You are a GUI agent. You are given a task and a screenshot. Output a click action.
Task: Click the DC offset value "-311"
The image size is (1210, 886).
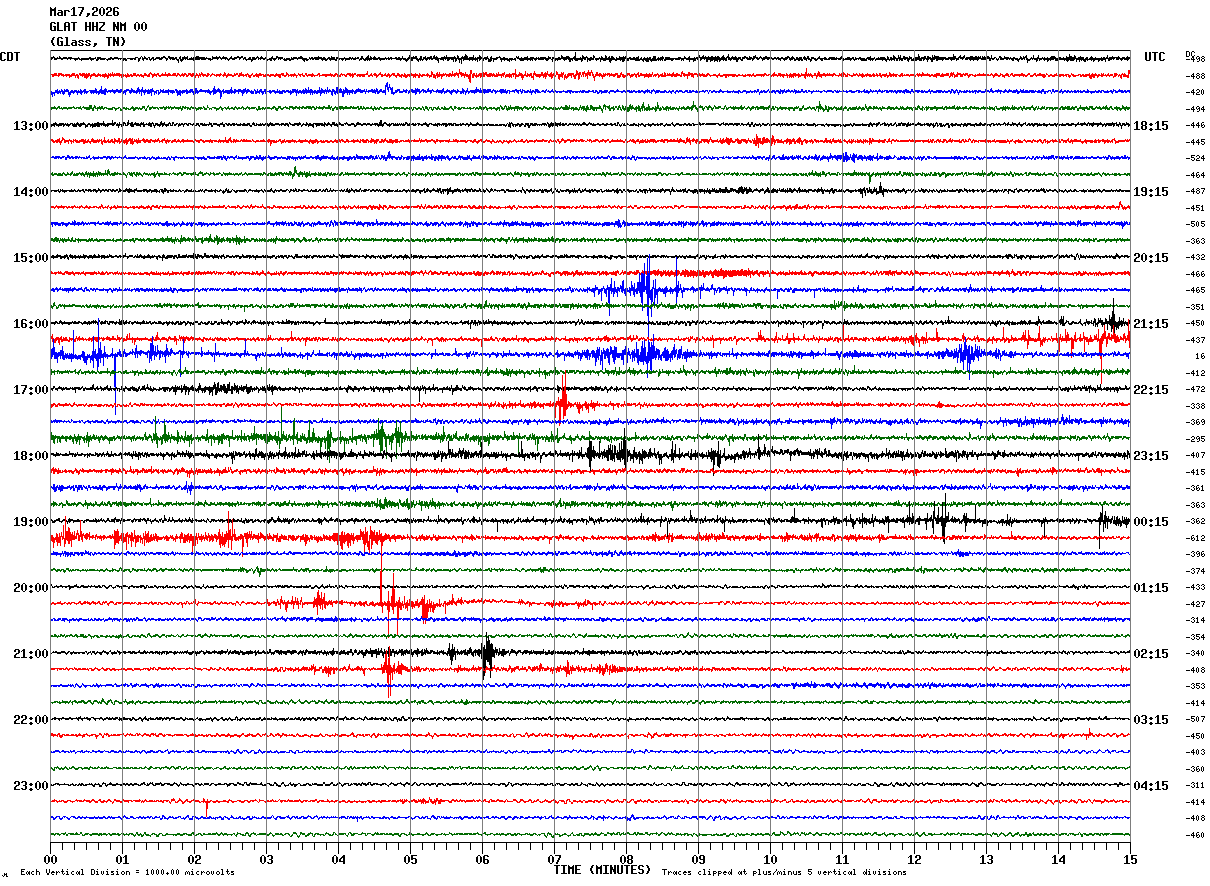[1195, 785]
